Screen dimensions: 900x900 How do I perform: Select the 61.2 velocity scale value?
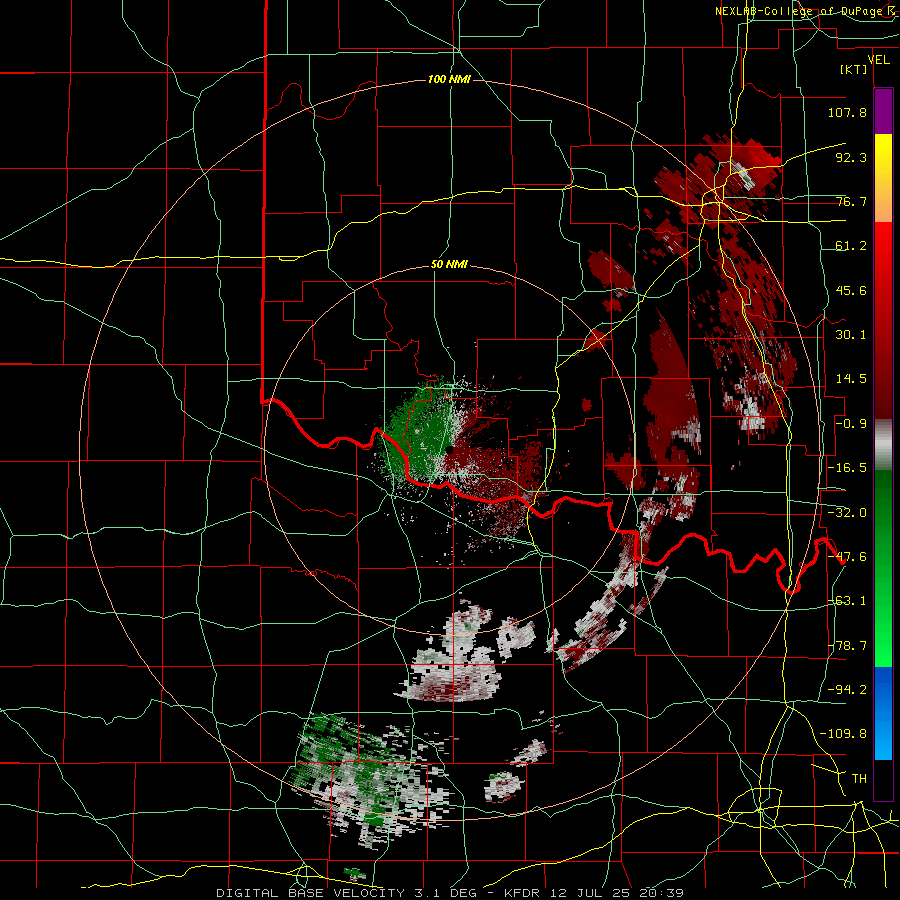click(x=851, y=246)
